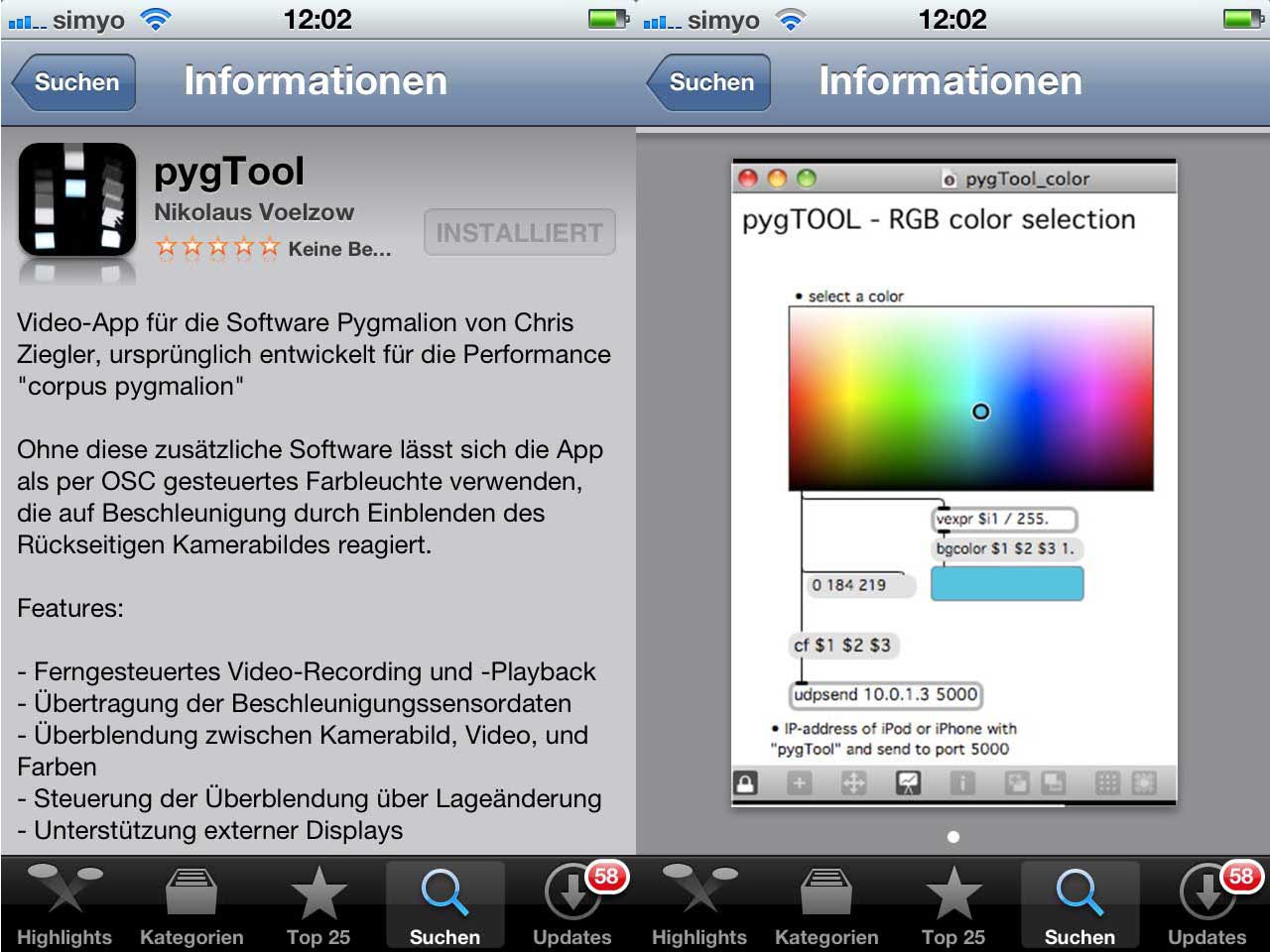This screenshot has height=952, width=1270.
Task: Click the plus new object icon in the patcher toolbar
Action: 799,783
